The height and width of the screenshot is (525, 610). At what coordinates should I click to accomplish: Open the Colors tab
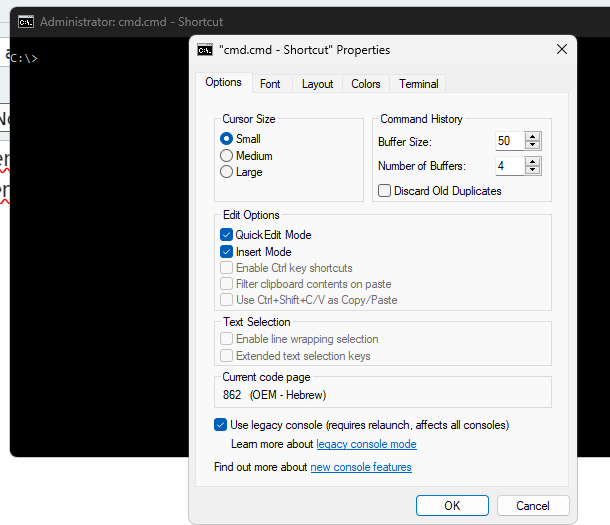(366, 84)
